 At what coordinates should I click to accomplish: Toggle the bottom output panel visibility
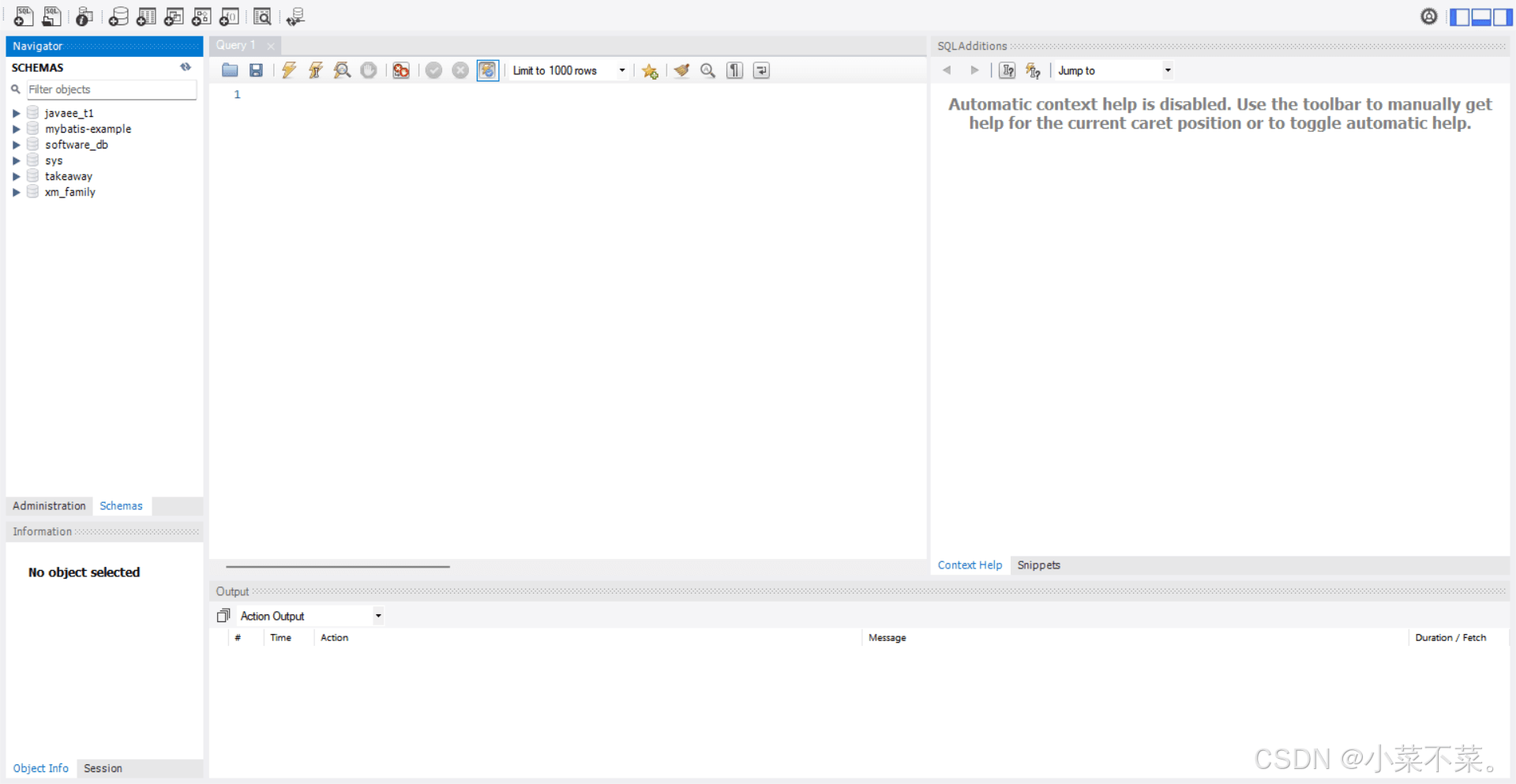click(x=1481, y=17)
